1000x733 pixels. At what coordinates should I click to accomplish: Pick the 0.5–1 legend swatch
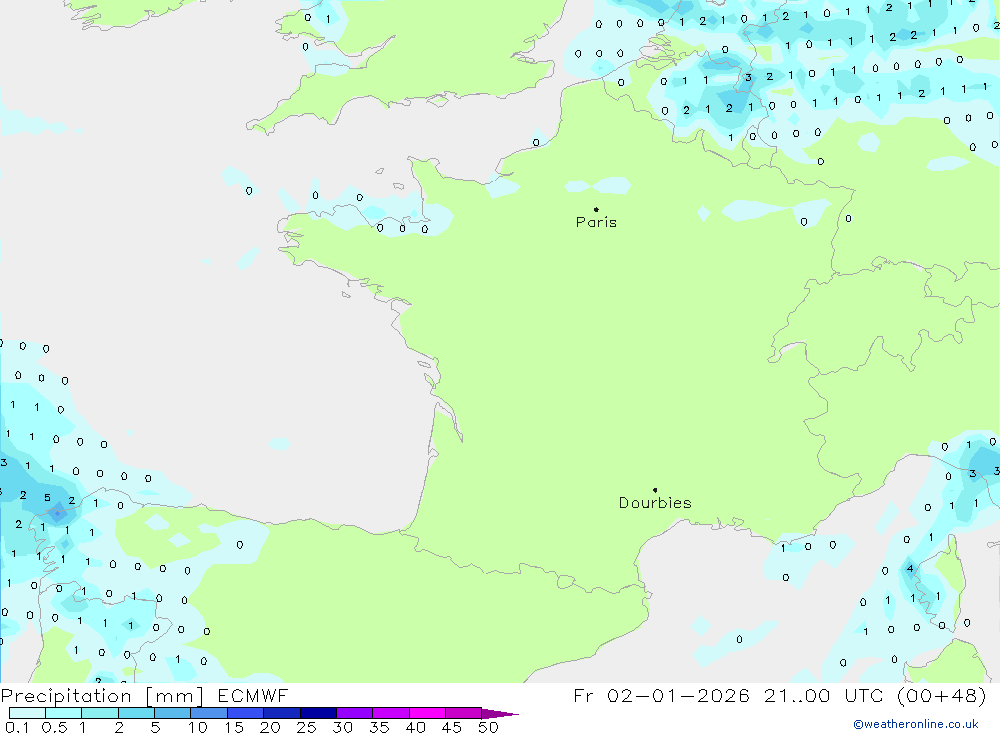(64, 713)
